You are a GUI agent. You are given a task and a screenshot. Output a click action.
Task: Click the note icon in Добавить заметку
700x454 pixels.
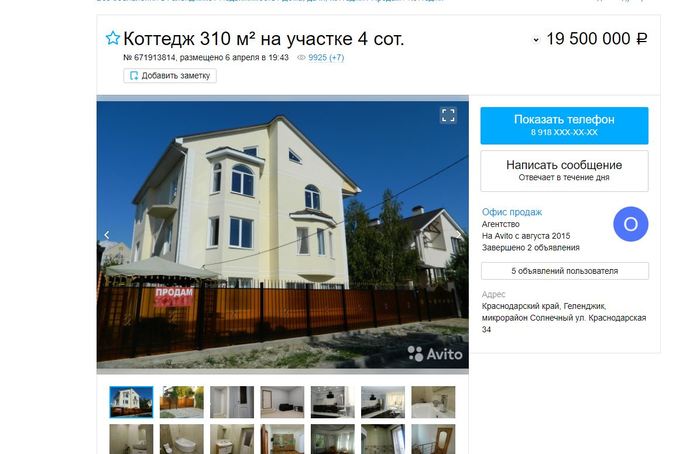click(133, 76)
